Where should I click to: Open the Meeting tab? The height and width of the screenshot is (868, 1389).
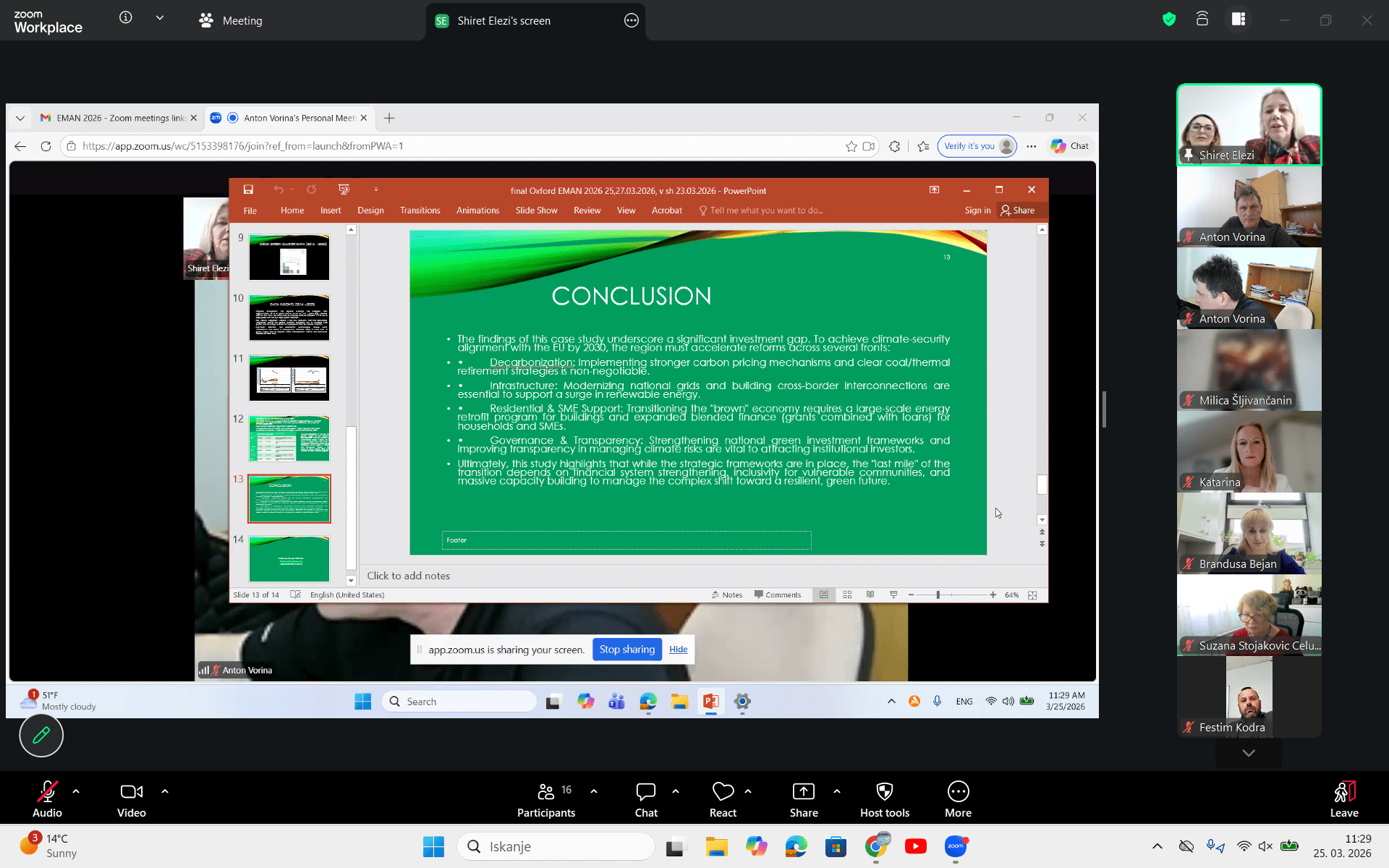tap(231, 20)
